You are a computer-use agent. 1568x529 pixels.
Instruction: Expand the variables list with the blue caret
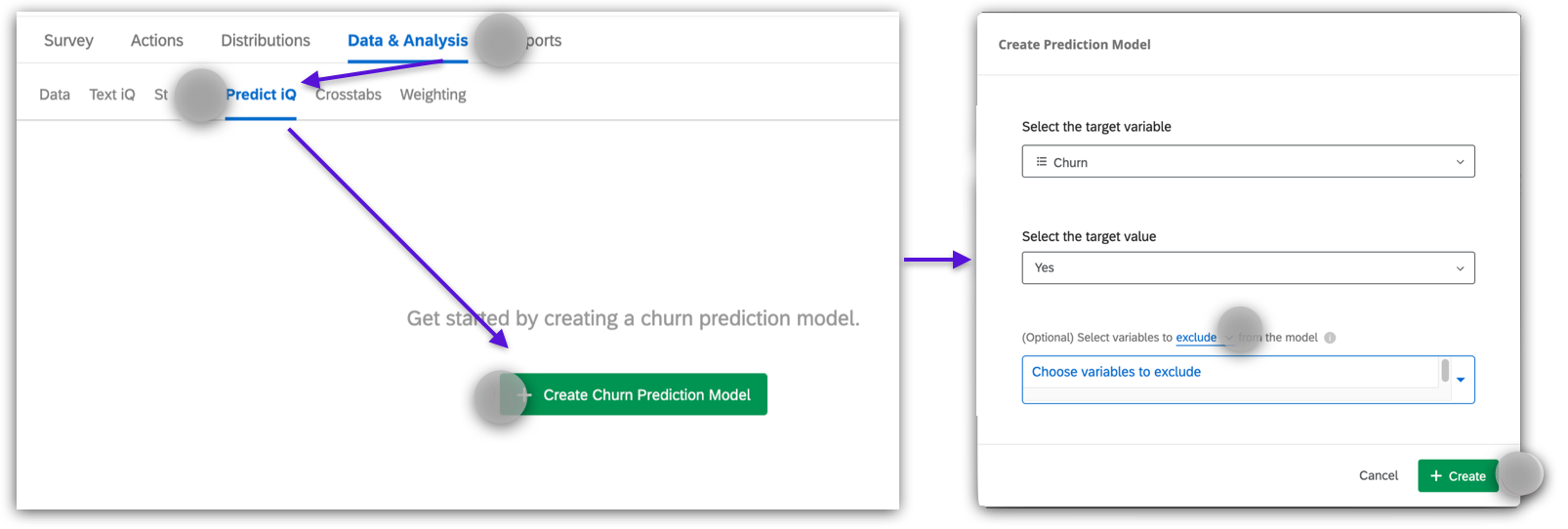[x=1461, y=380]
